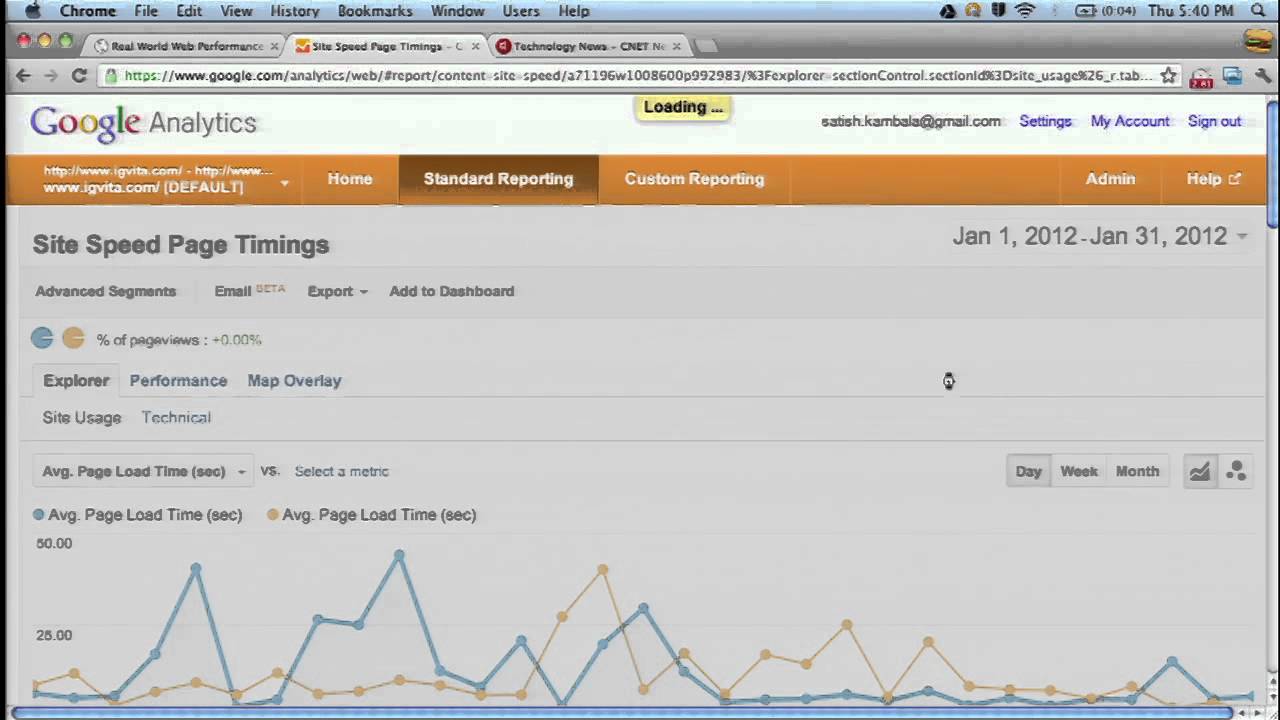Open the Help link
Image resolution: width=1280 pixels, height=720 pixels.
[1213, 179]
